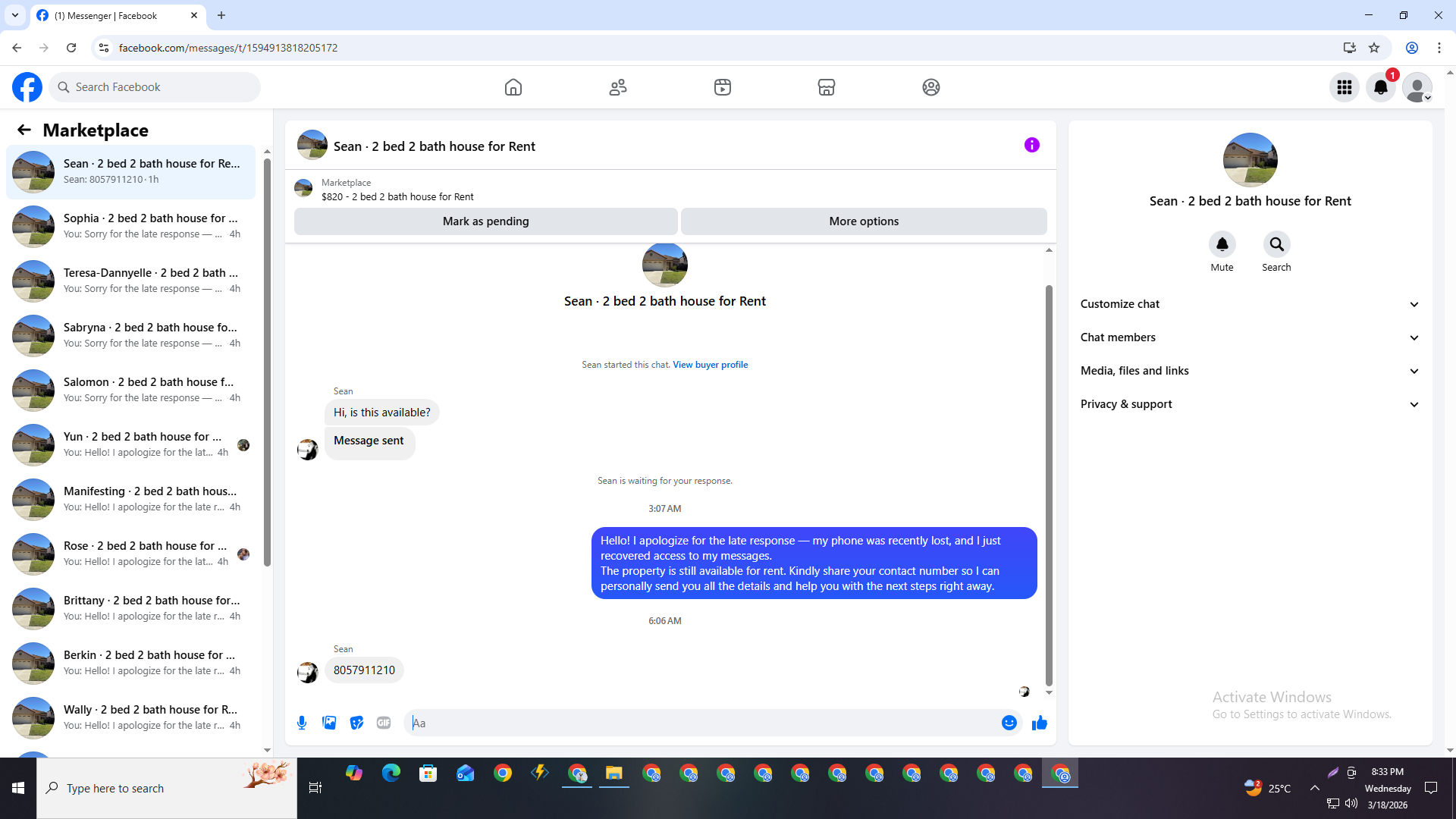
Task: Expand the Customize chat section
Action: click(x=1249, y=304)
